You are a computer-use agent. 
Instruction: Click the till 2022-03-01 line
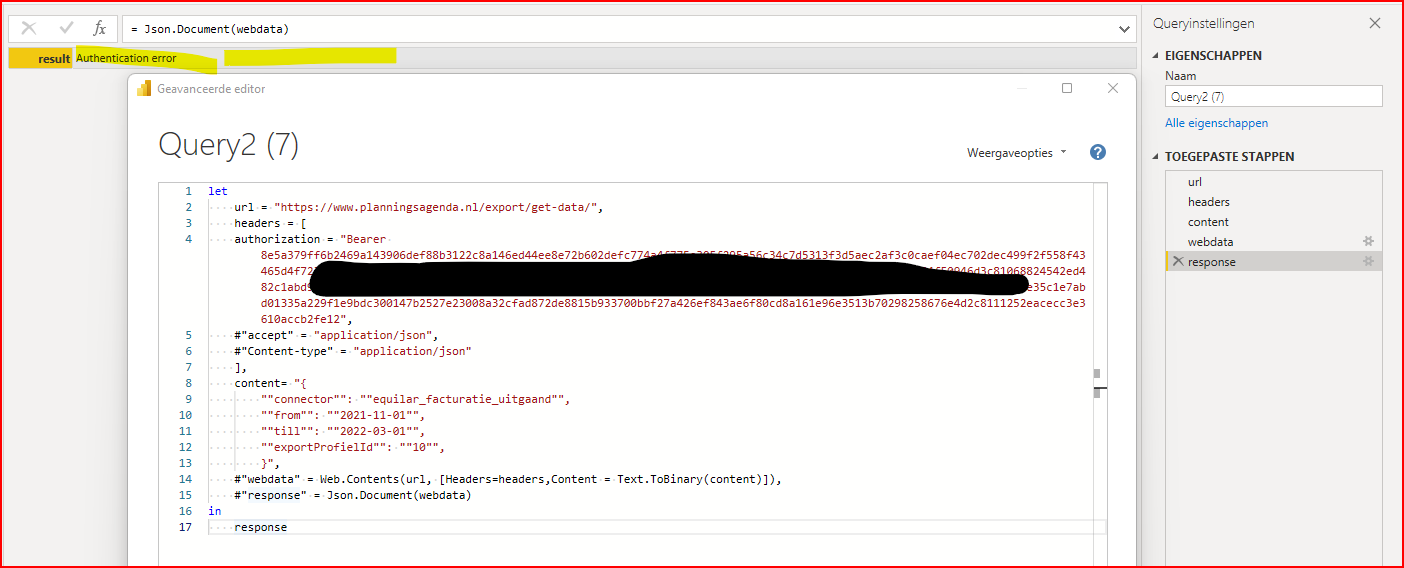click(342, 431)
